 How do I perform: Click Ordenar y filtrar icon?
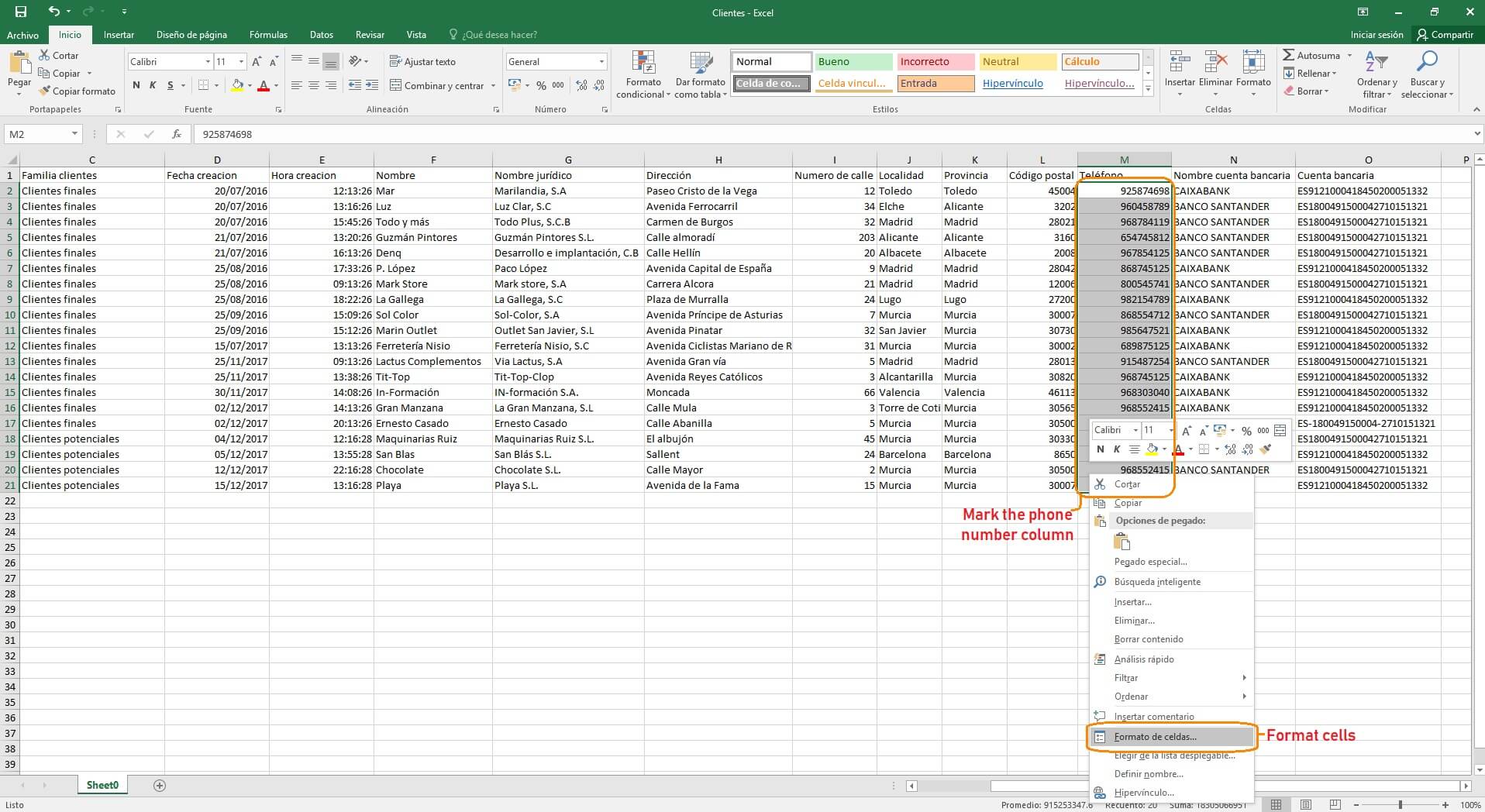[1376, 62]
